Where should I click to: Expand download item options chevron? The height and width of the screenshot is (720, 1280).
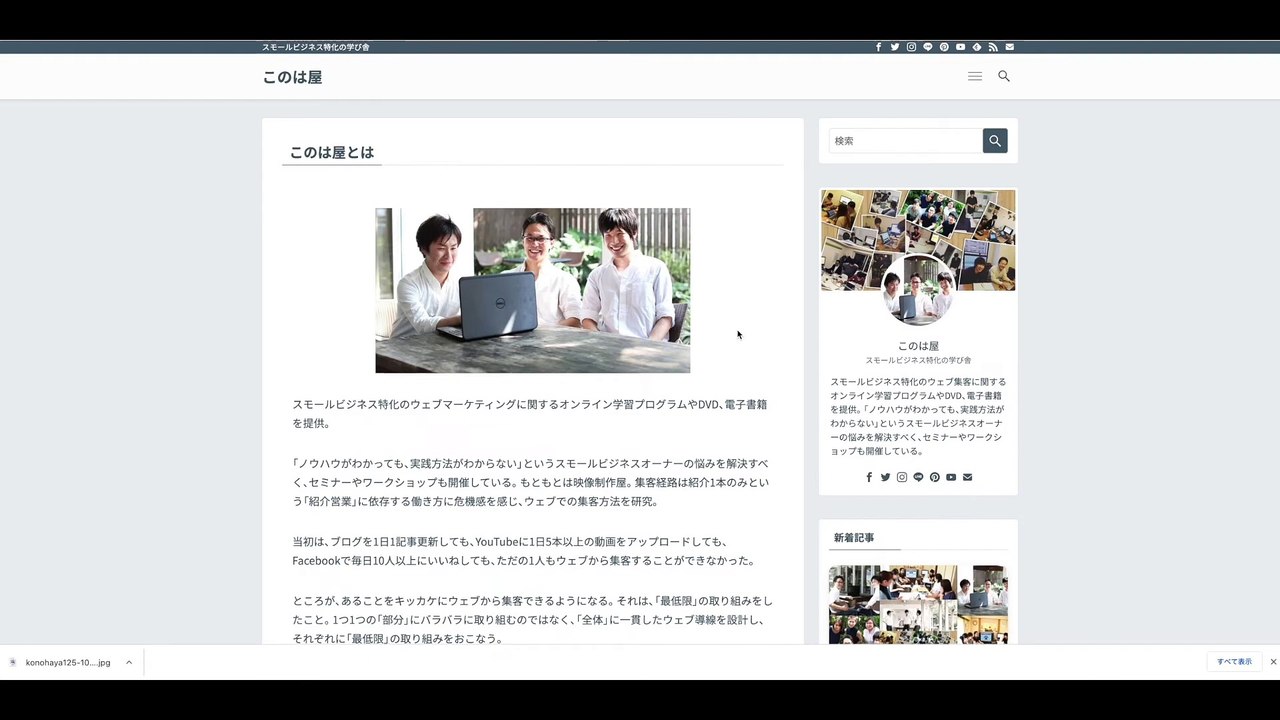point(129,662)
